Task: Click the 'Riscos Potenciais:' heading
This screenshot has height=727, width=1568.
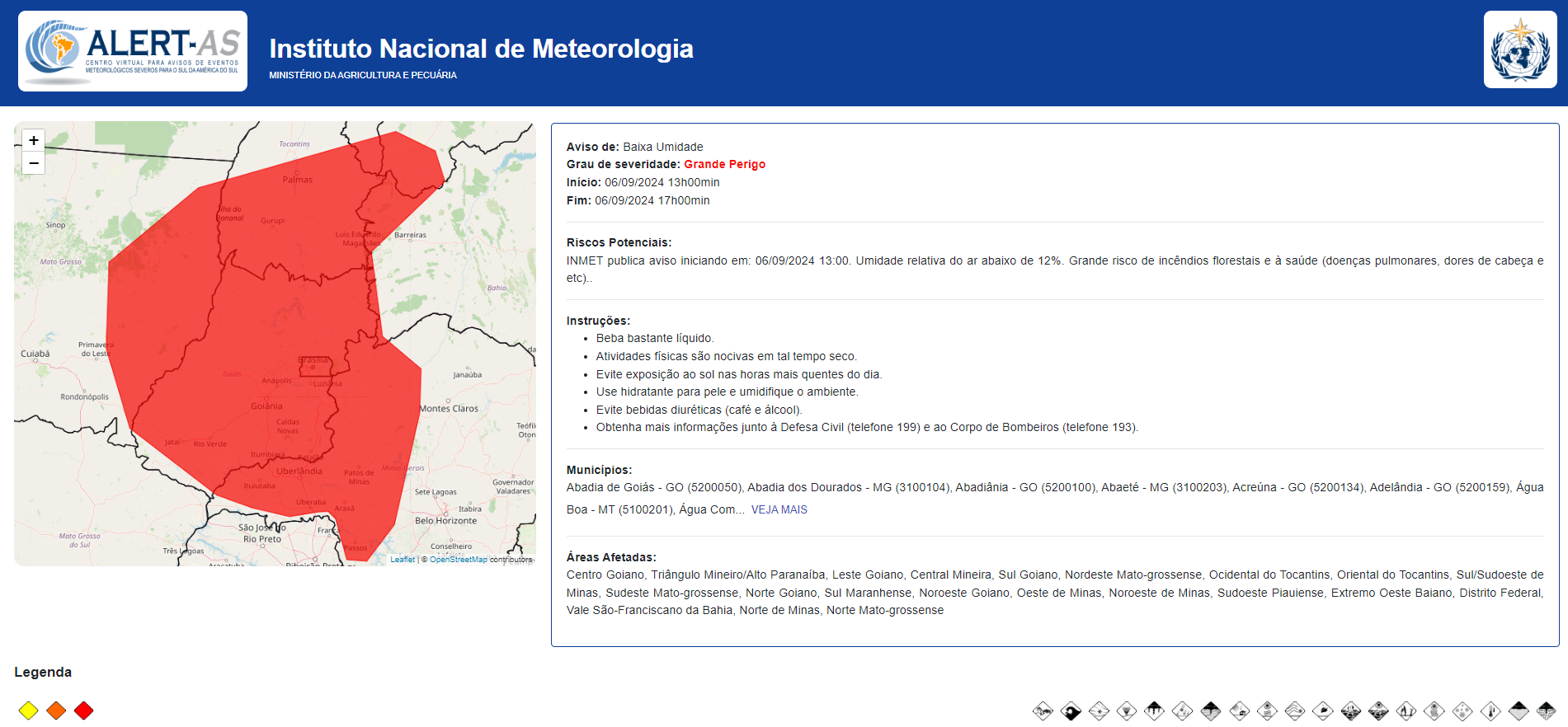Action: click(619, 242)
